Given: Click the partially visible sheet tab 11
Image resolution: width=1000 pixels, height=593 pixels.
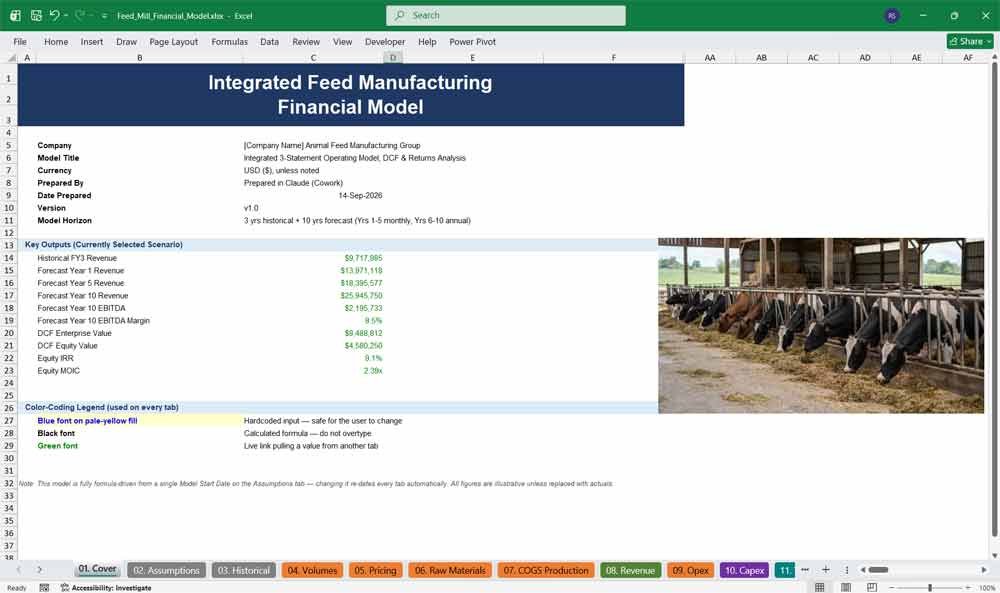Looking at the screenshot, I should click(784, 570).
